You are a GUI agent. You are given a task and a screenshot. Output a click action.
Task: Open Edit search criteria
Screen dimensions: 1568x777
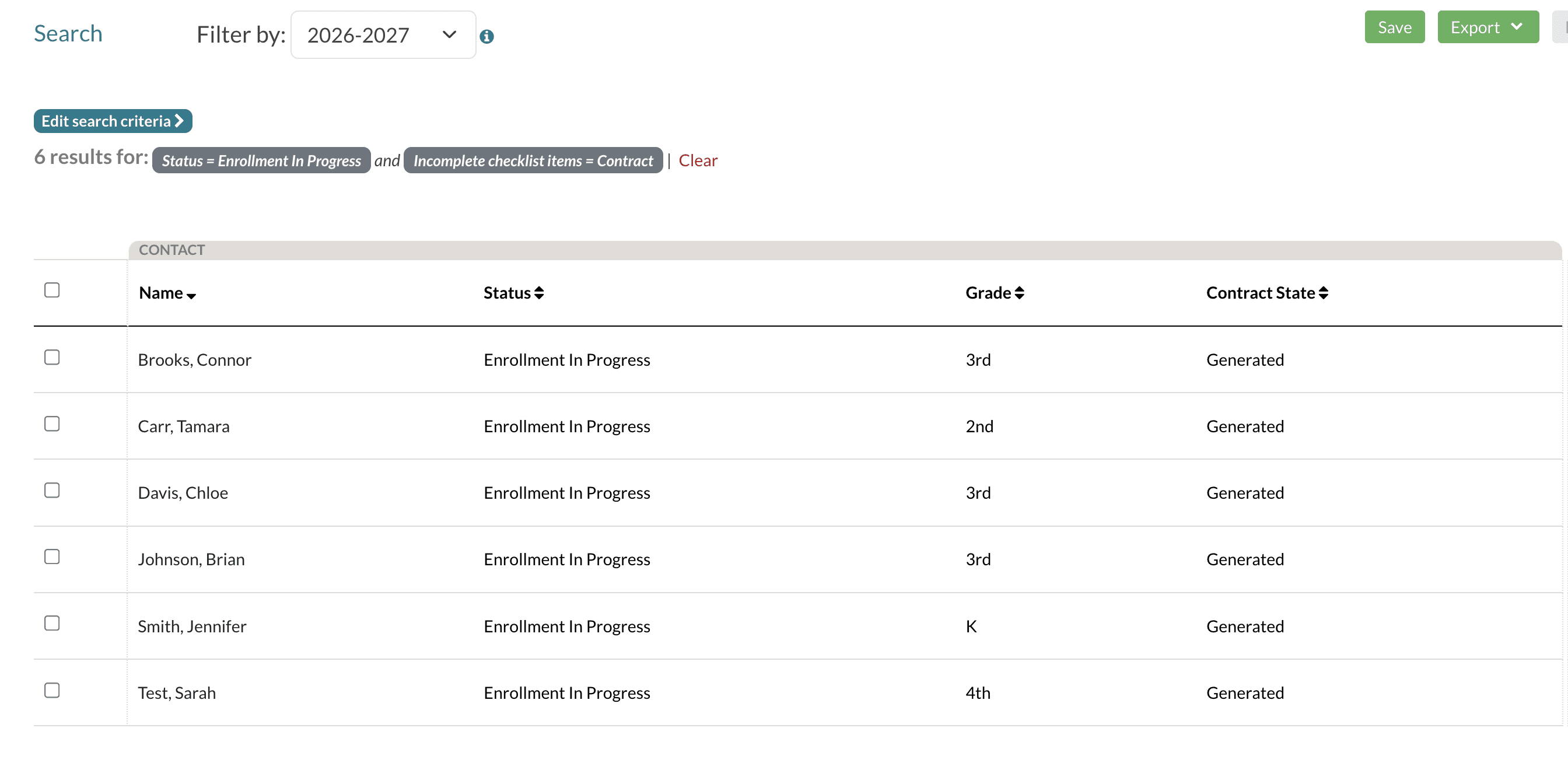(x=113, y=121)
